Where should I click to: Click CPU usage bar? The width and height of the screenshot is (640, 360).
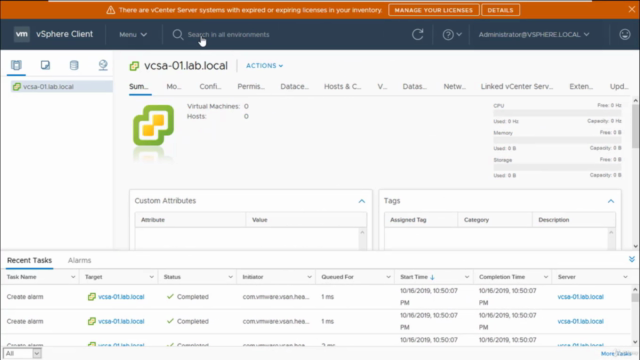coord(557,113)
